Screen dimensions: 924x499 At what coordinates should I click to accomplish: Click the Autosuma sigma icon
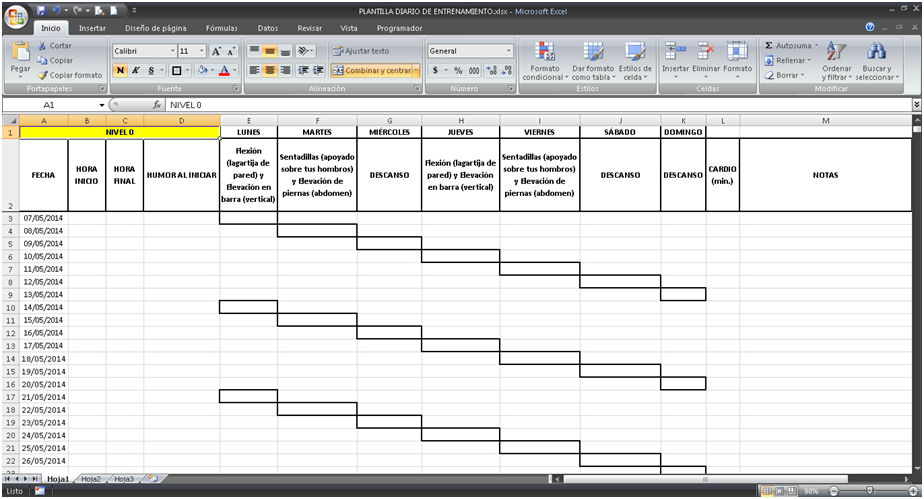click(769, 46)
